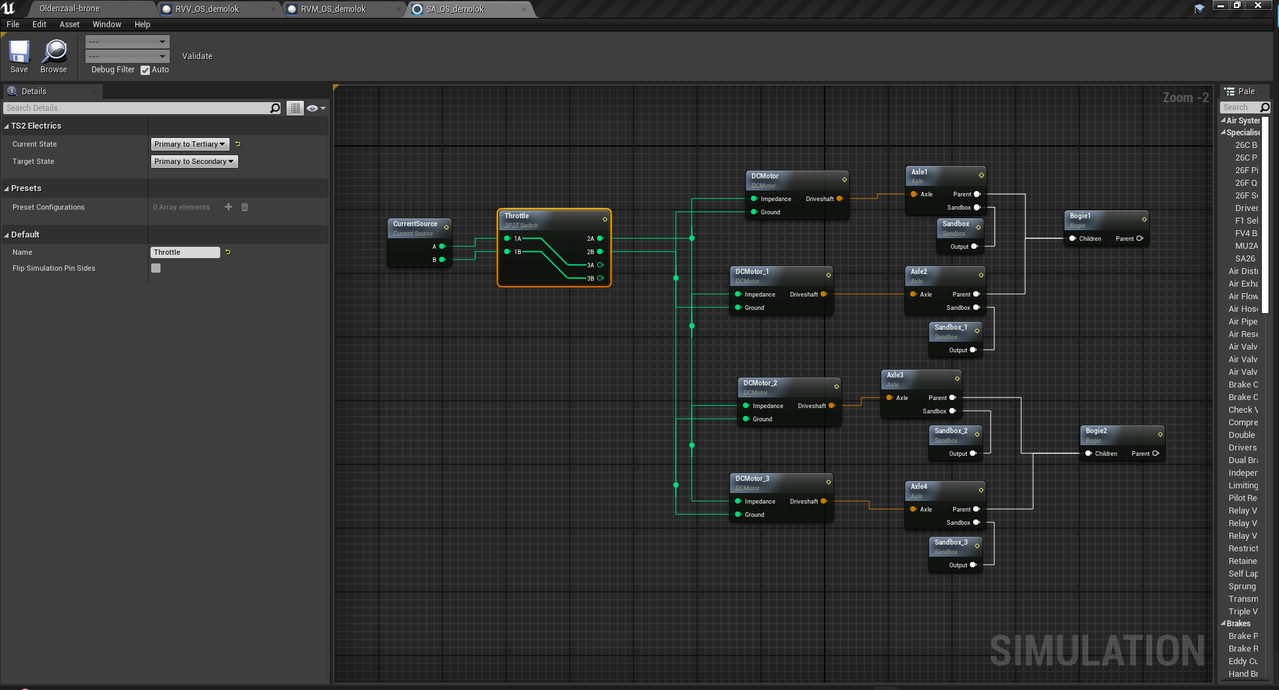Click pin 1A on Throttle node

click(508, 238)
